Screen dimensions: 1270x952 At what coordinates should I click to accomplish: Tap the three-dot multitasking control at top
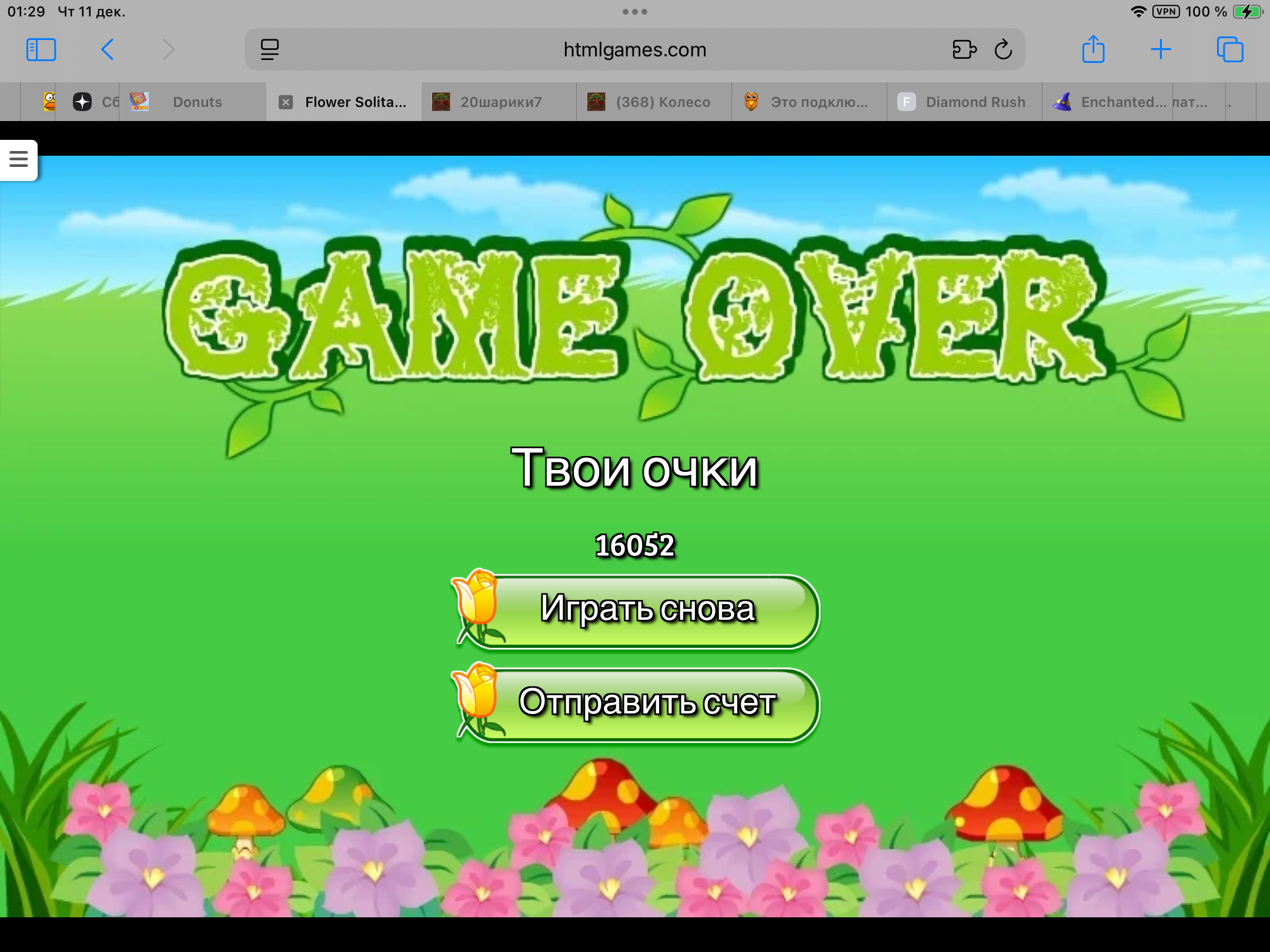click(634, 12)
